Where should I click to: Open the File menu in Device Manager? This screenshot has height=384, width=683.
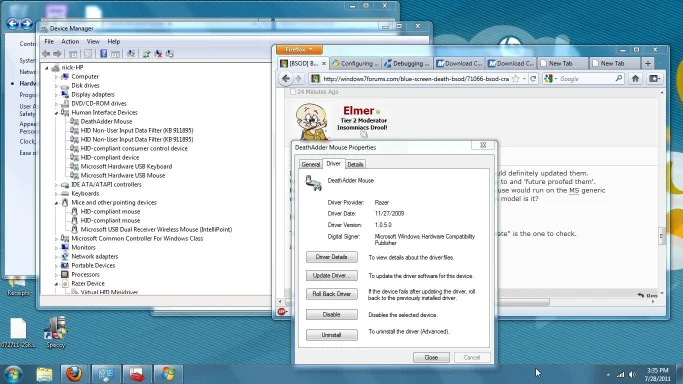click(x=49, y=41)
